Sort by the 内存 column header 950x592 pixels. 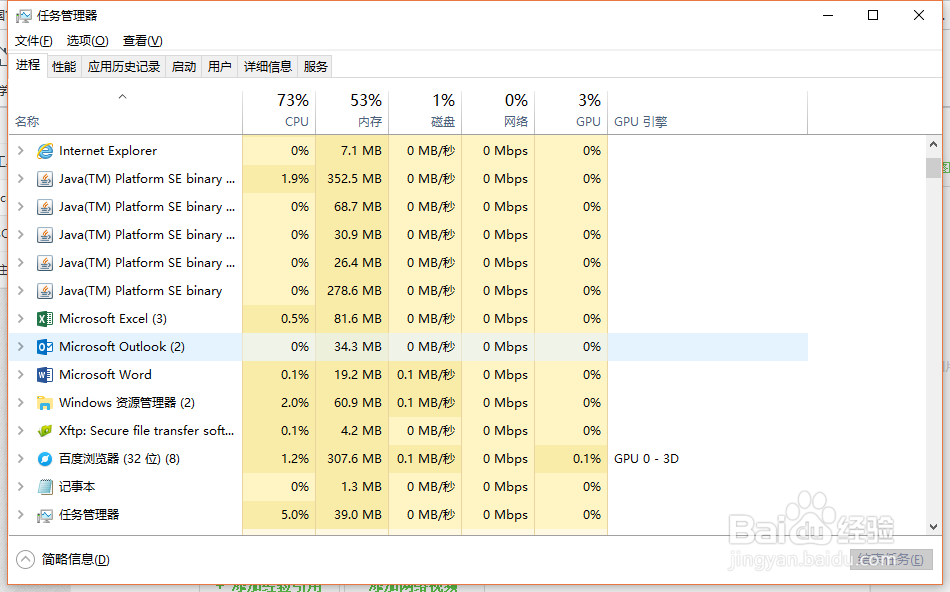pos(352,112)
